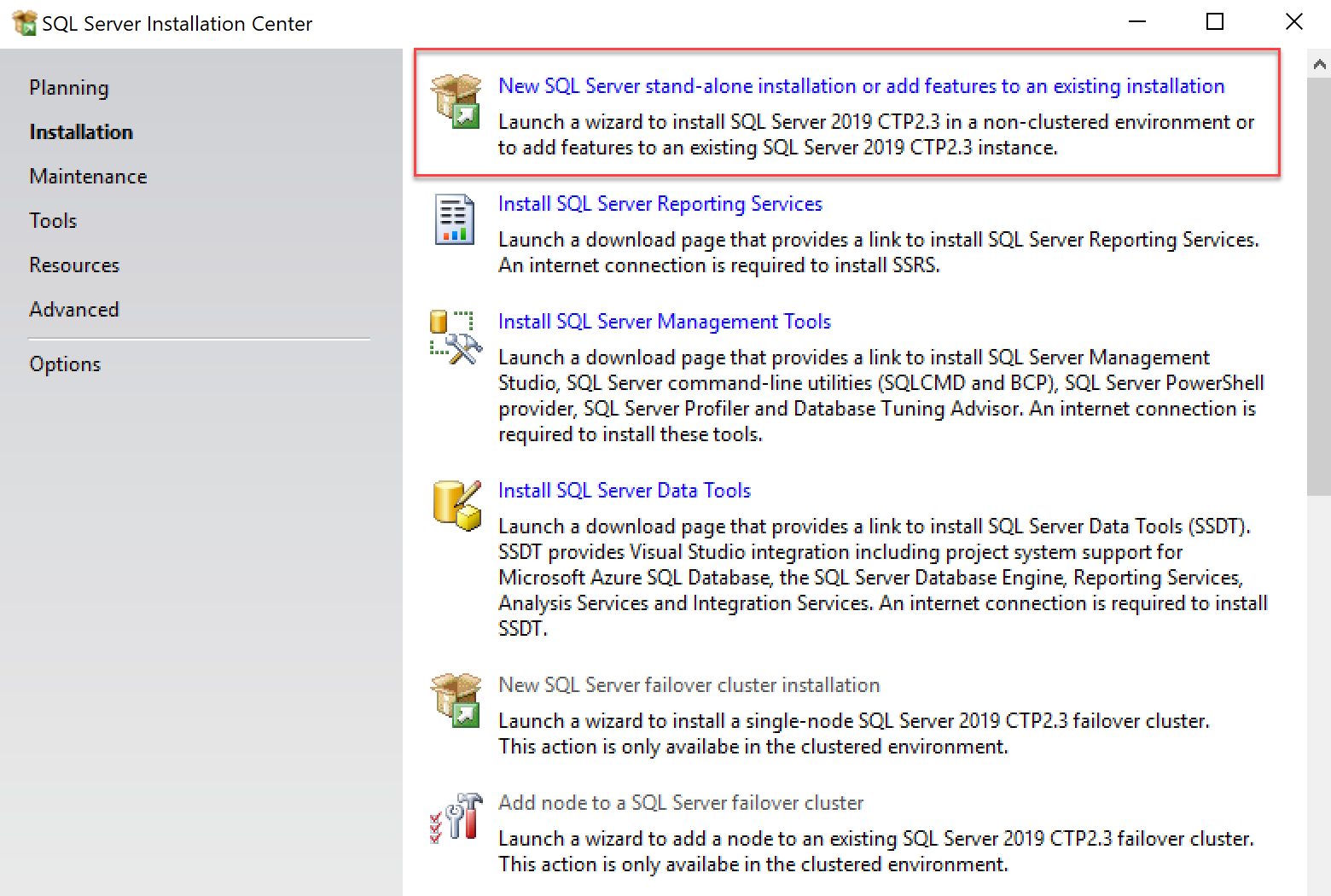Open the Planning section
The image size is (1331, 896).
69,88
